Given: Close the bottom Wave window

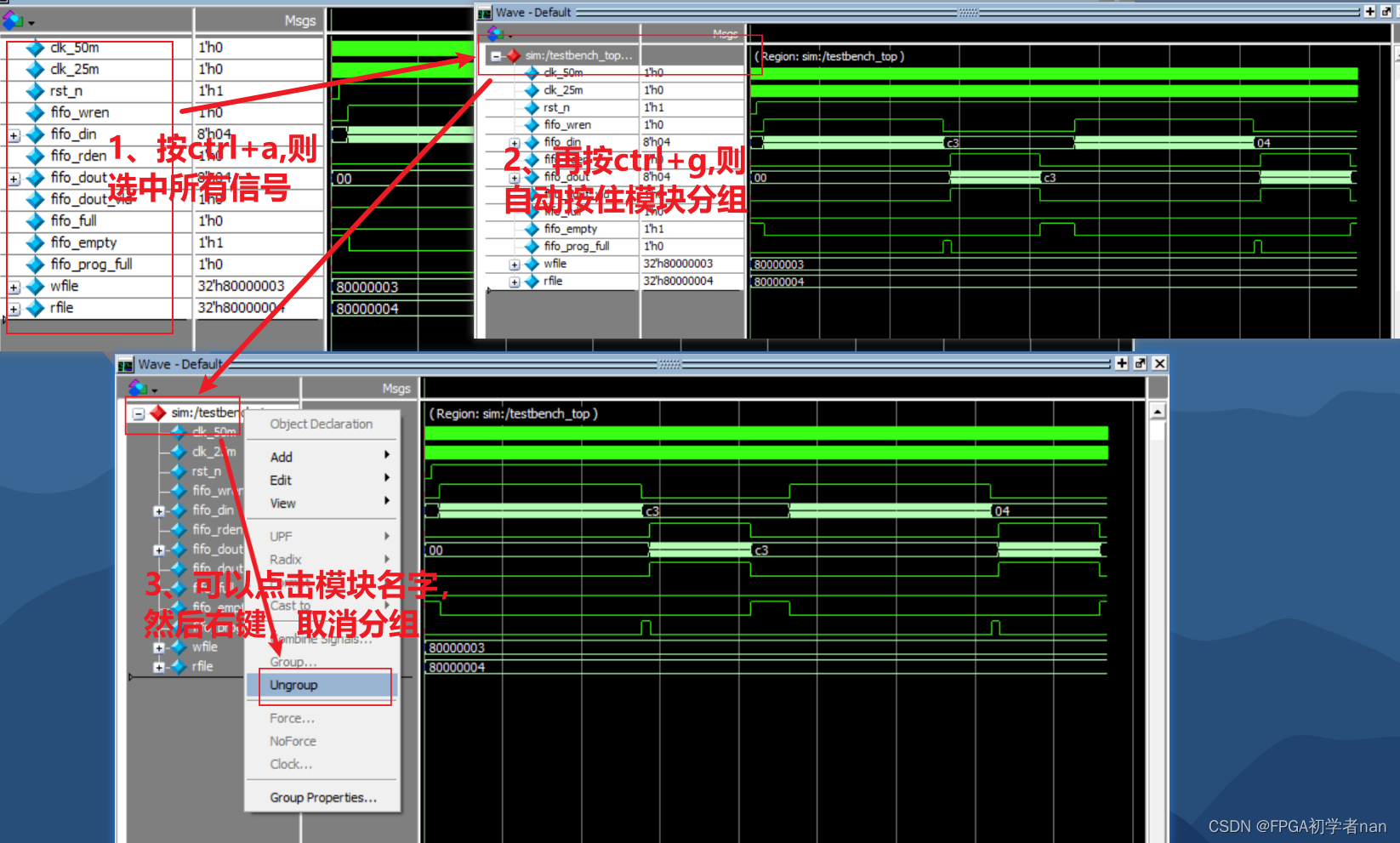Looking at the screenshot, I should point(1159,363).
